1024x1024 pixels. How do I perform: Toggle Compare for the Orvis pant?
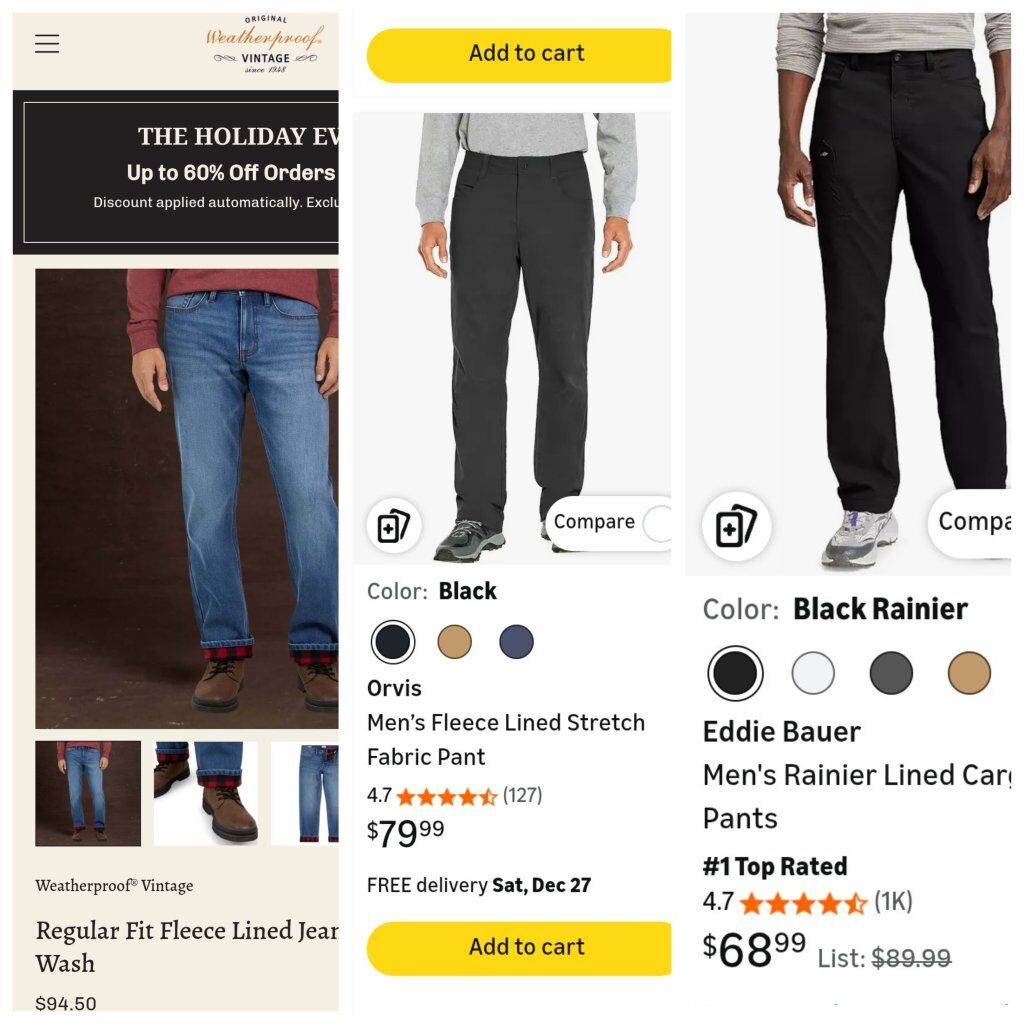[x=656, y=523]
